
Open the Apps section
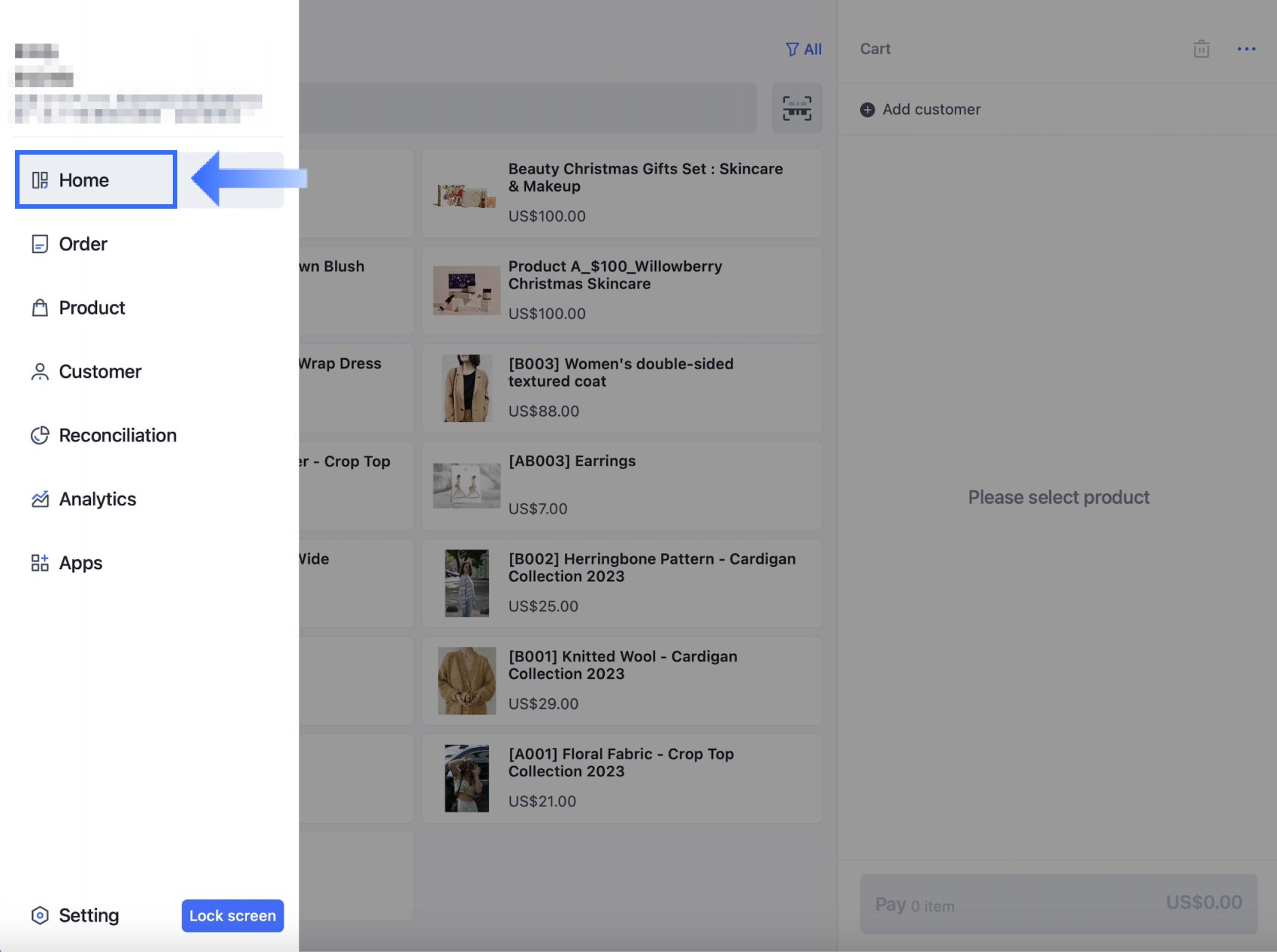point(149,563)
